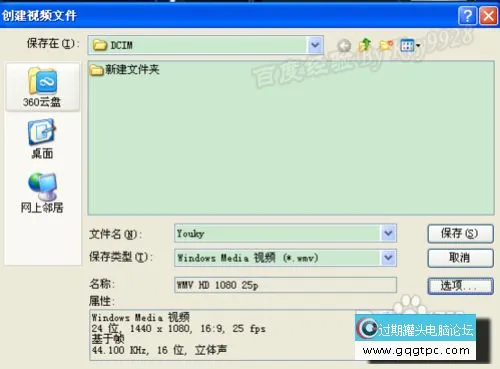Go to 桌面 (Desktop) in sidebar
The height and width of the screenshot is (369, 500).
42,139
